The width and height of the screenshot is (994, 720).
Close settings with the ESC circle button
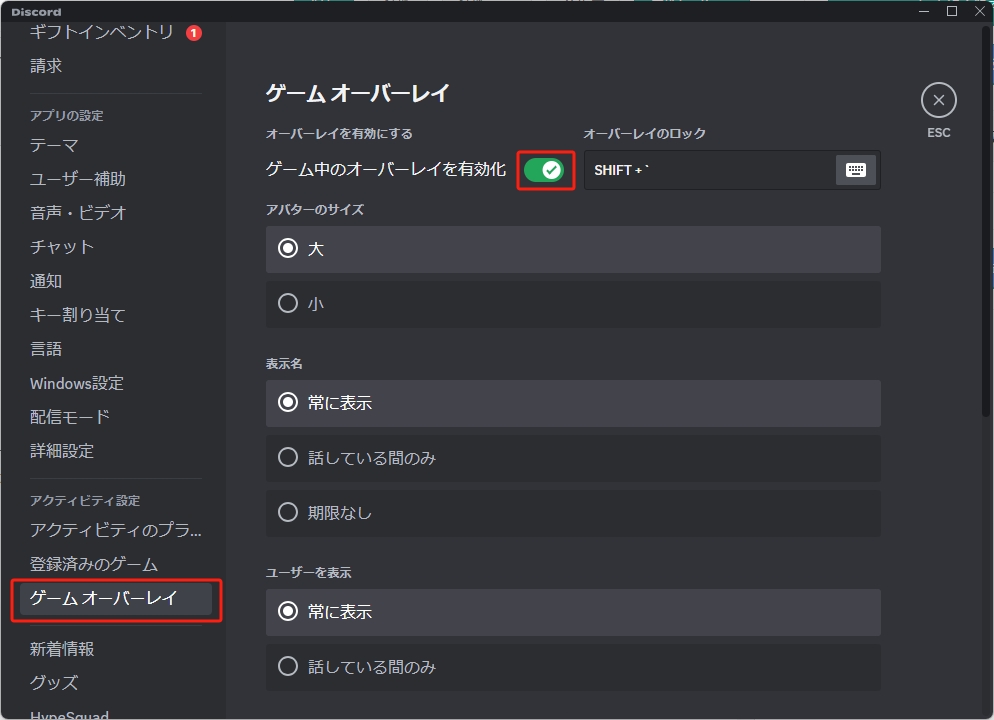[938, 100]
